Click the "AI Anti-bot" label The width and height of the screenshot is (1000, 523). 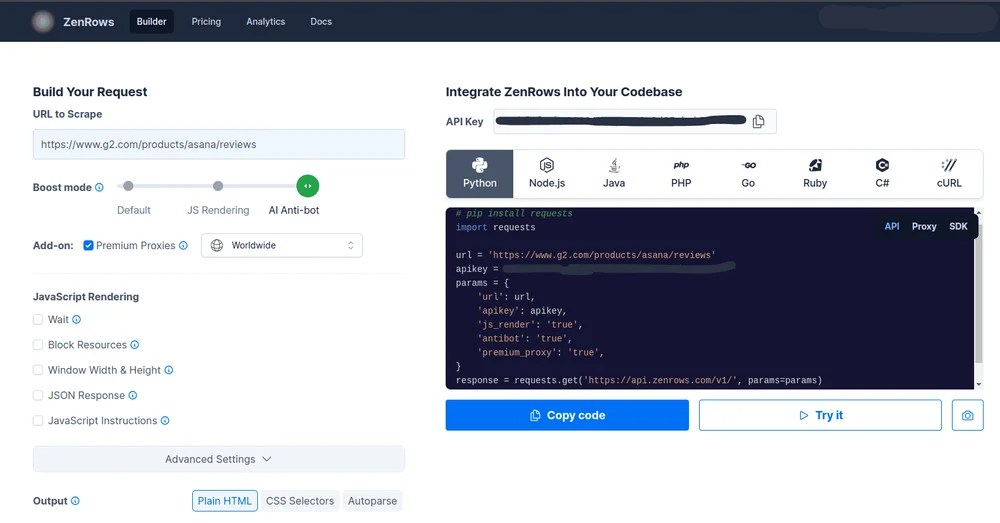294,210
